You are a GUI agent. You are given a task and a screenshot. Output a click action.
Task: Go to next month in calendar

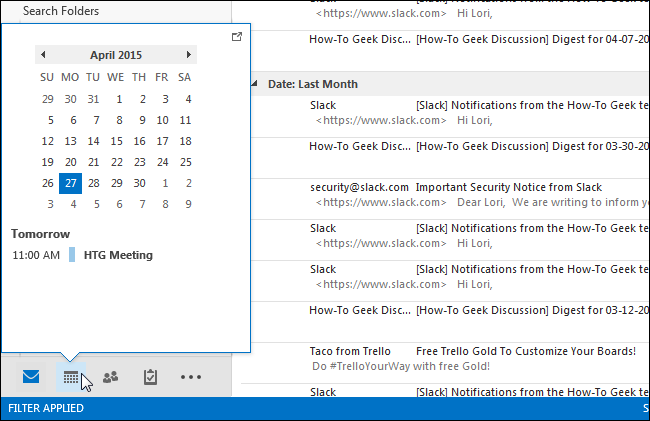[x=189, y=54]
